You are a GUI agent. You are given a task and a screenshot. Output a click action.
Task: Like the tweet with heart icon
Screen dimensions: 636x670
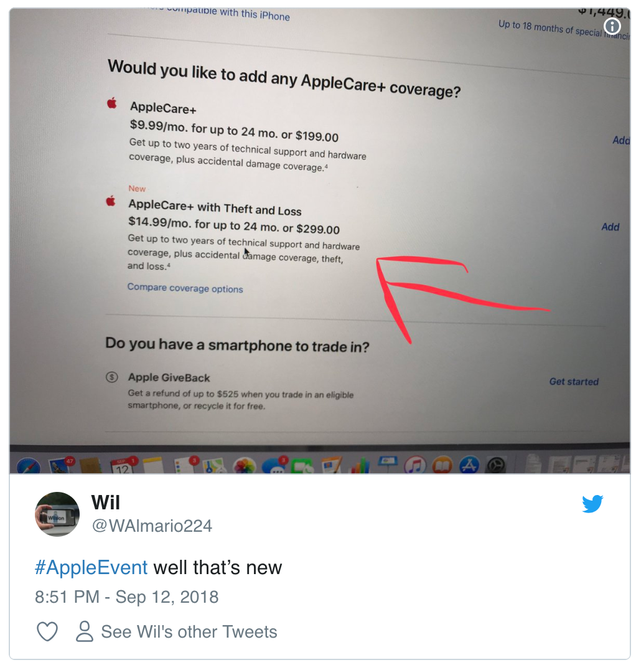pyautogui.click(x=47, y=631)
